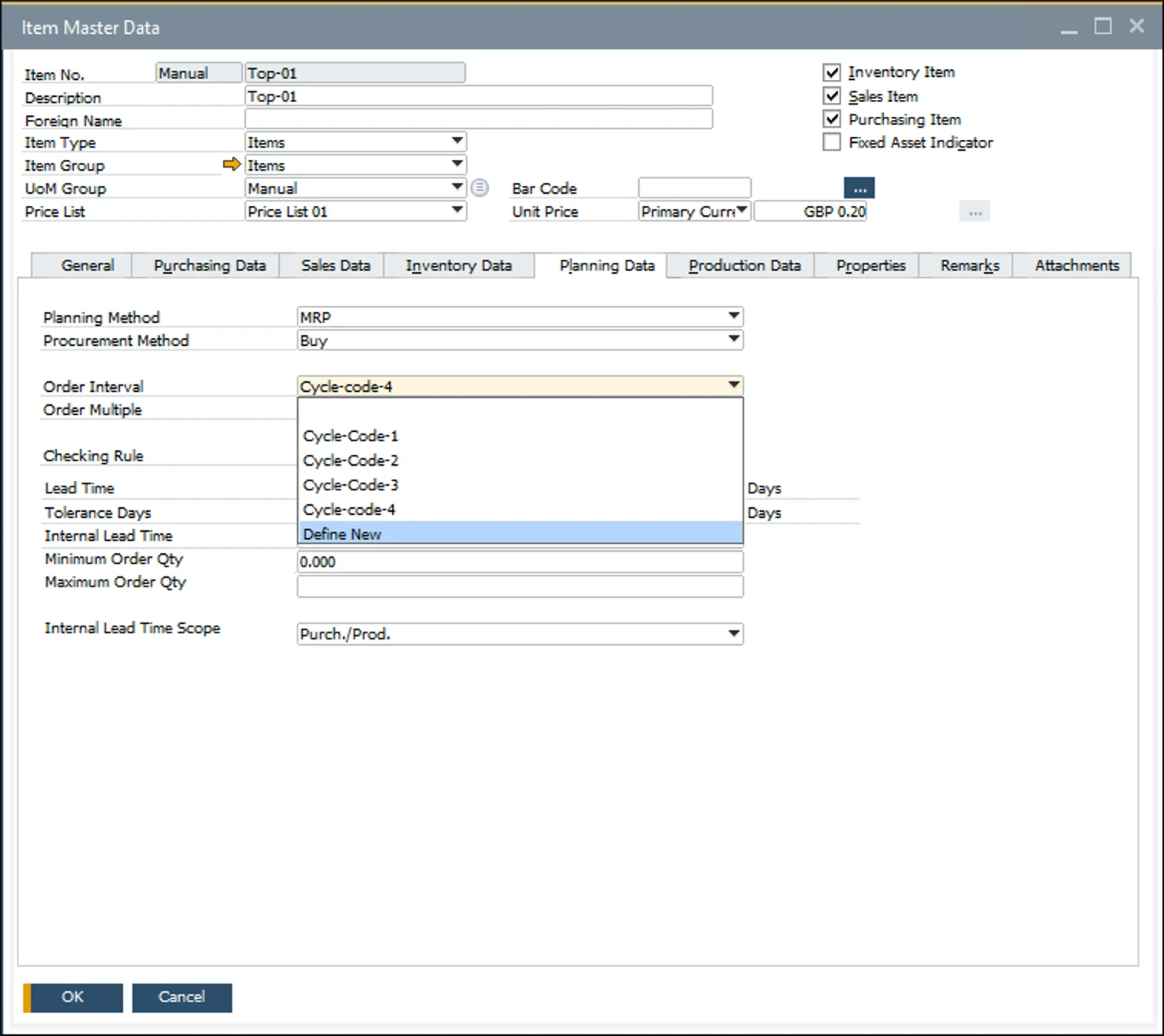Follow the orange link arrow beside Item Group
This screenshot has width=1164, height=1036.
pos(231,164)
